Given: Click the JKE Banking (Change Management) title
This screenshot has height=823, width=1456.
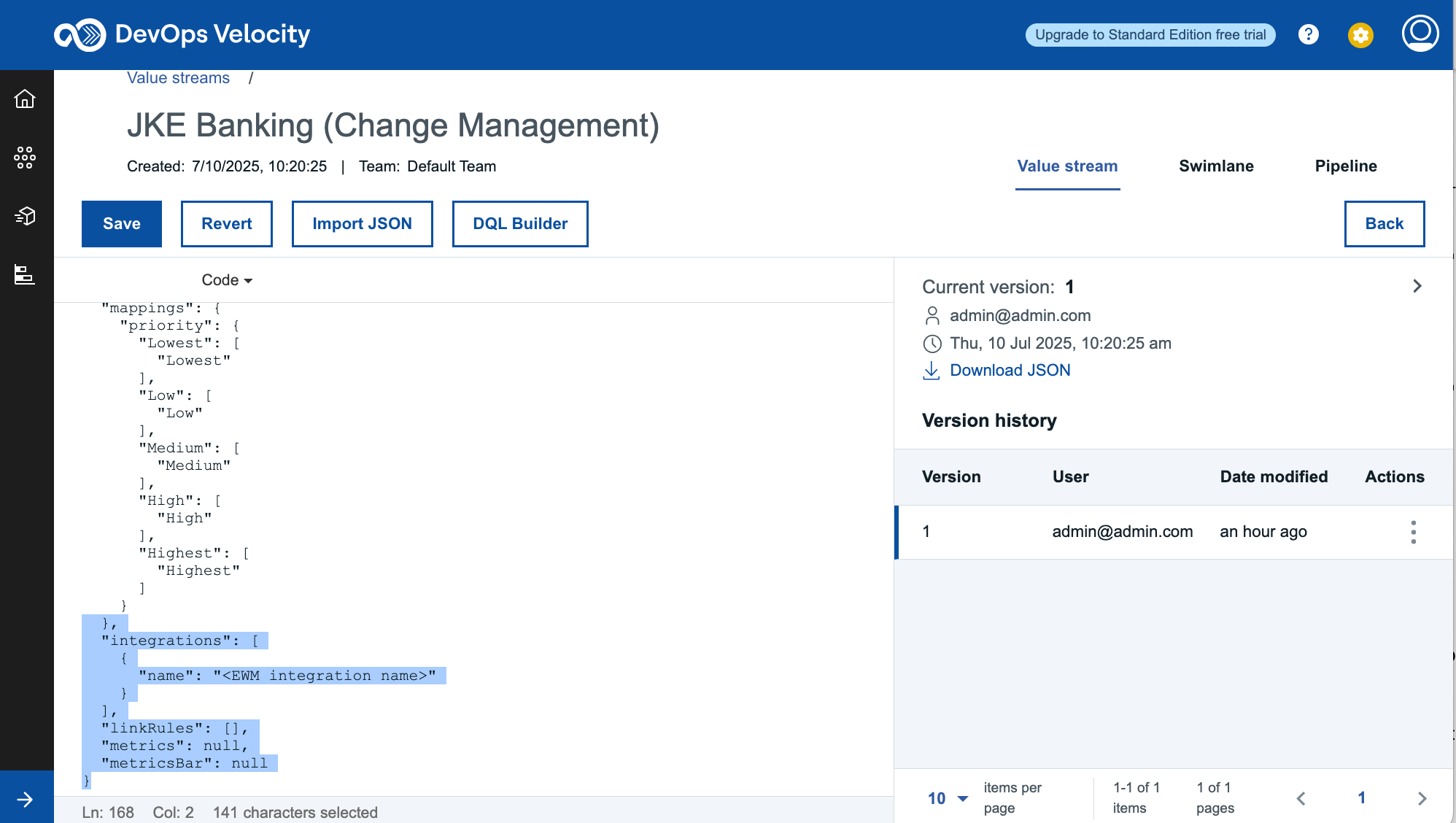Looking at the screenshot, I should [x=393, y=125].
